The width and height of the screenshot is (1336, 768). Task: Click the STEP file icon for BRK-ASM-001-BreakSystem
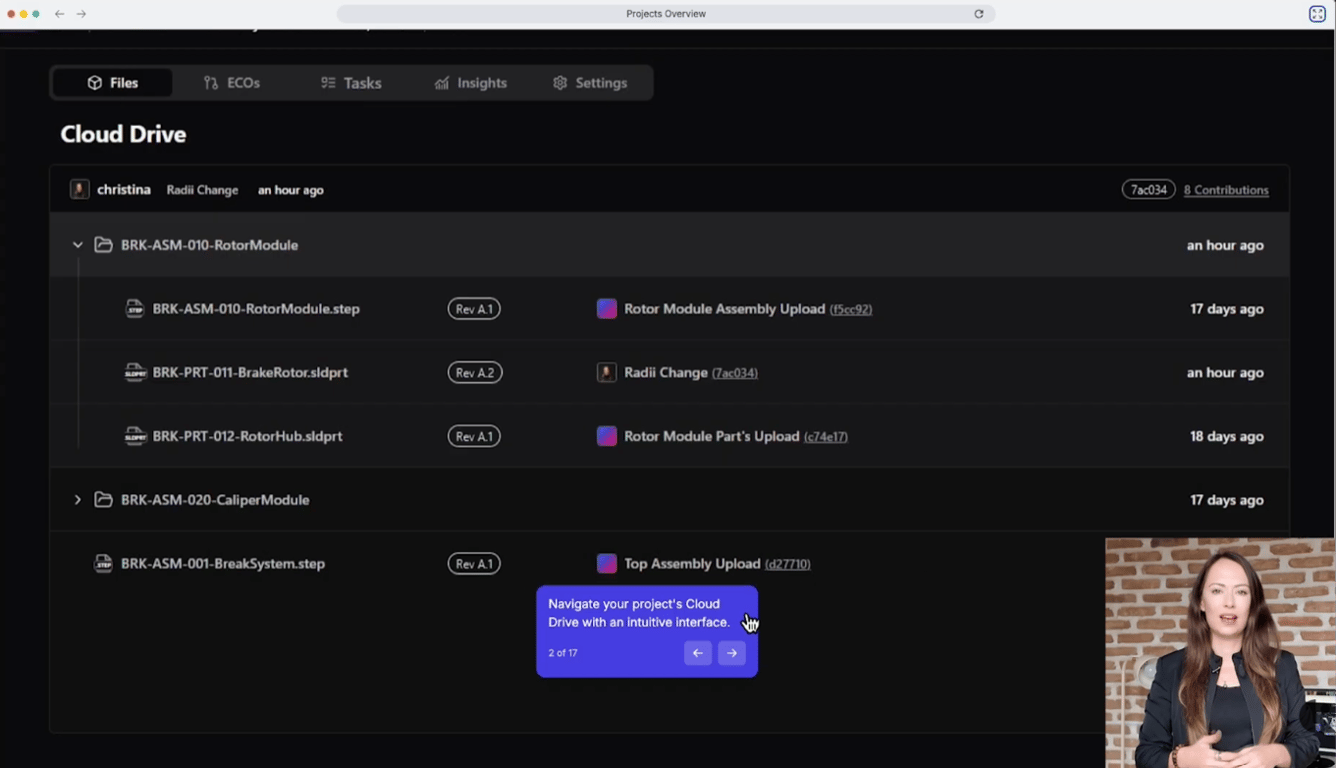(x=103, y=564)
